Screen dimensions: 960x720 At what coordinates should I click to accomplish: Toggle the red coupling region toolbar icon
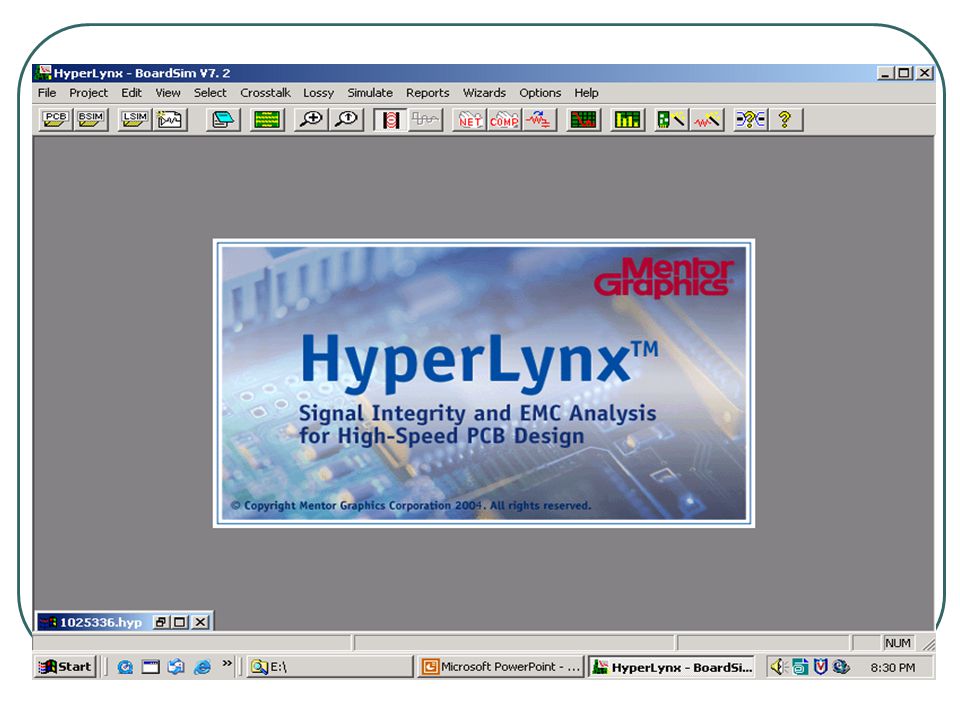(391, 119)
